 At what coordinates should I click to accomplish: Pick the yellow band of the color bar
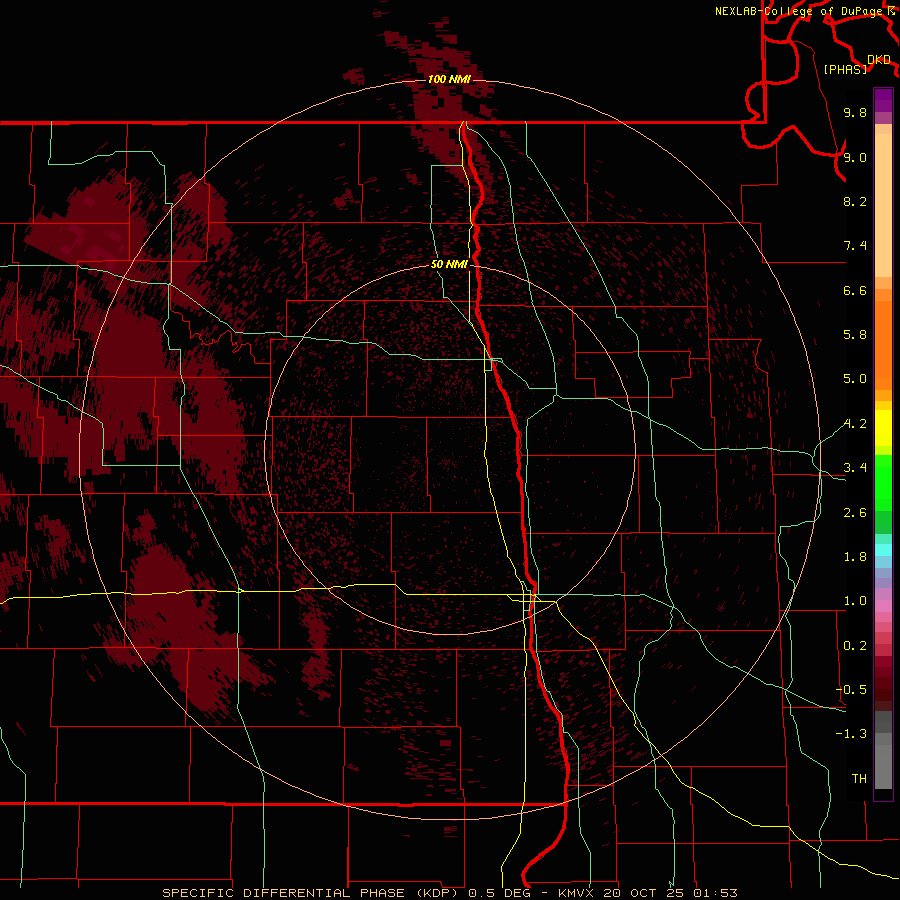(x=883, y=428)
